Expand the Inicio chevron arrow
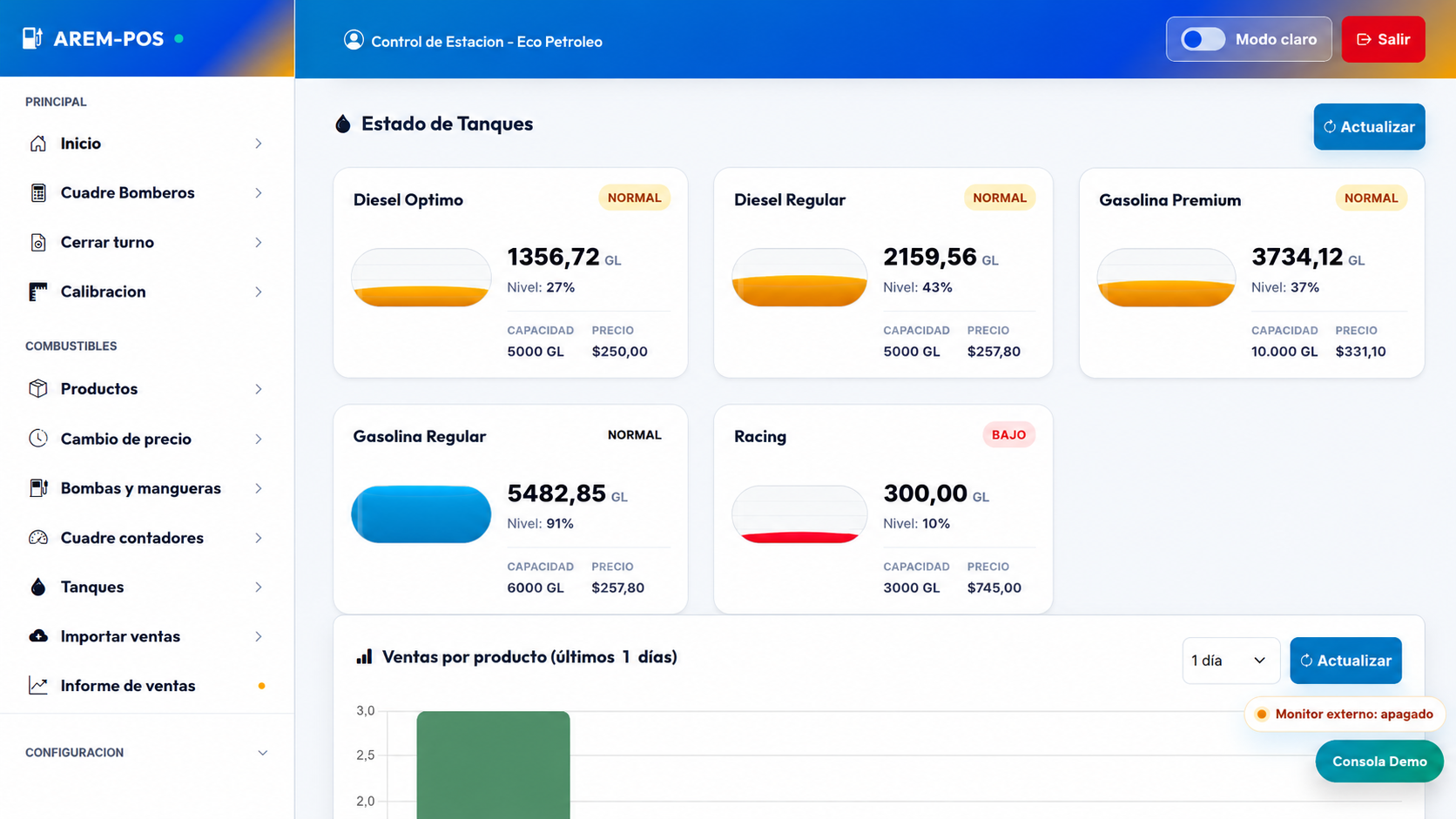This screenshot has height=819, width=1456. [259, 144]
